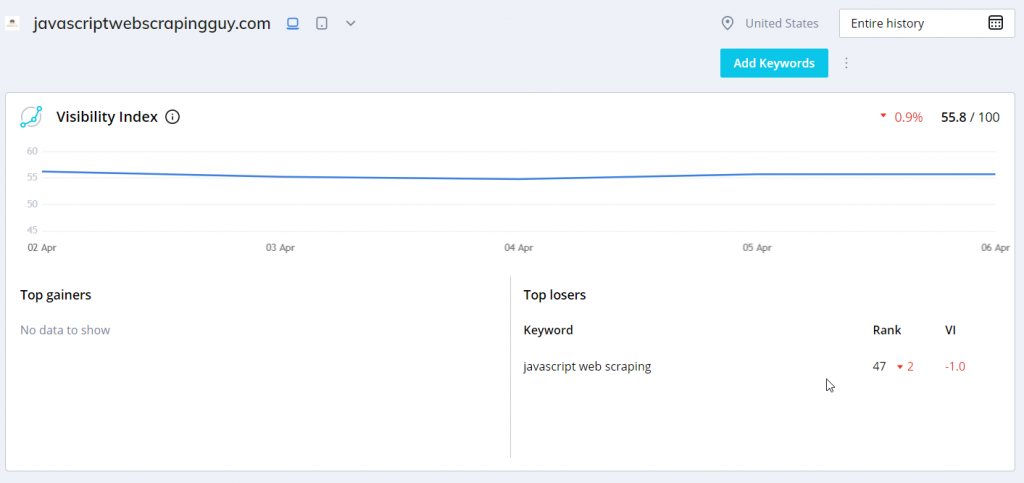Expand the device options chevron
Viewport: 1024px width, 483px height.
click(351, 23)
